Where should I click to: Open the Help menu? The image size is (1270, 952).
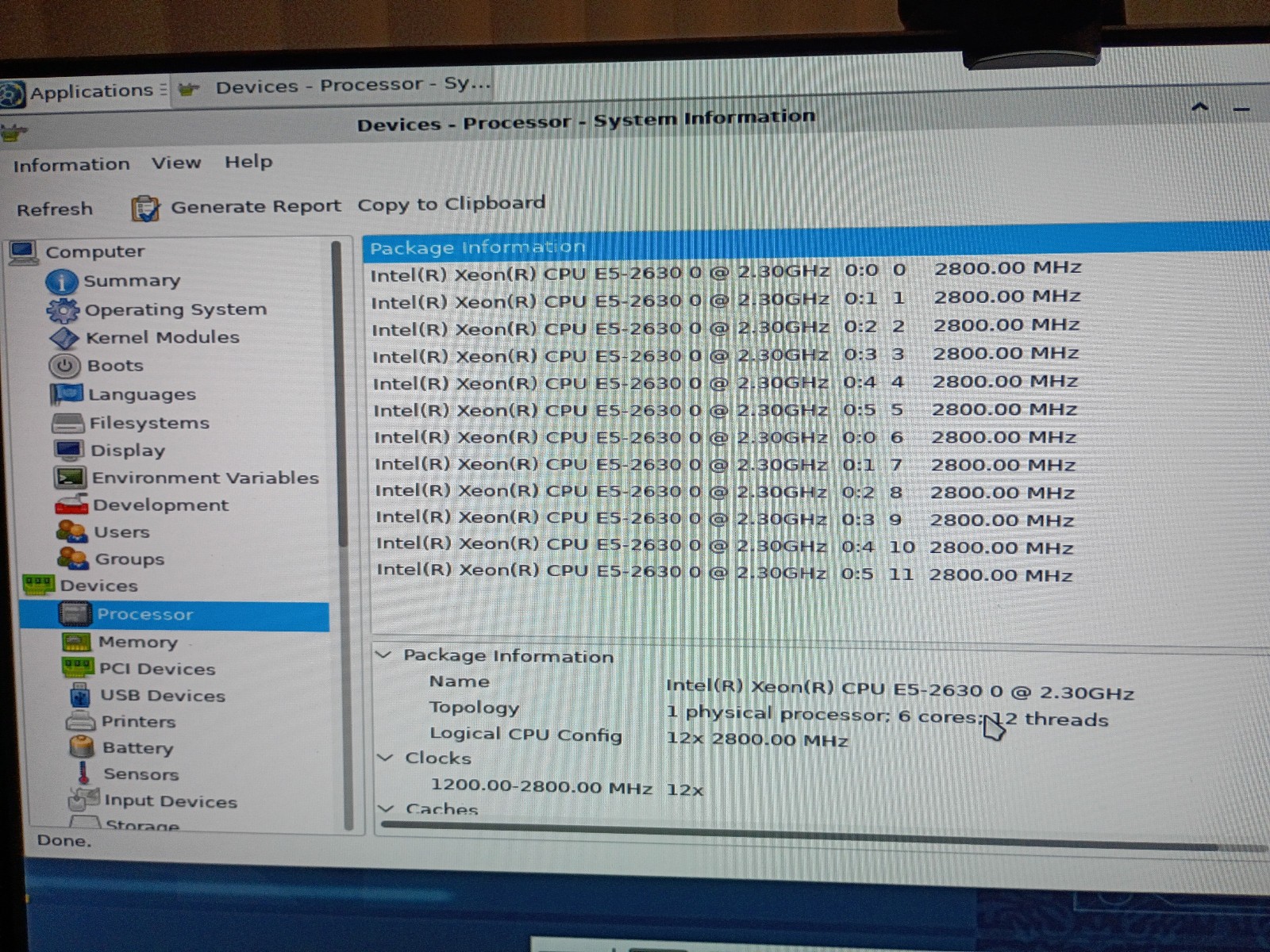click(248, 162)
